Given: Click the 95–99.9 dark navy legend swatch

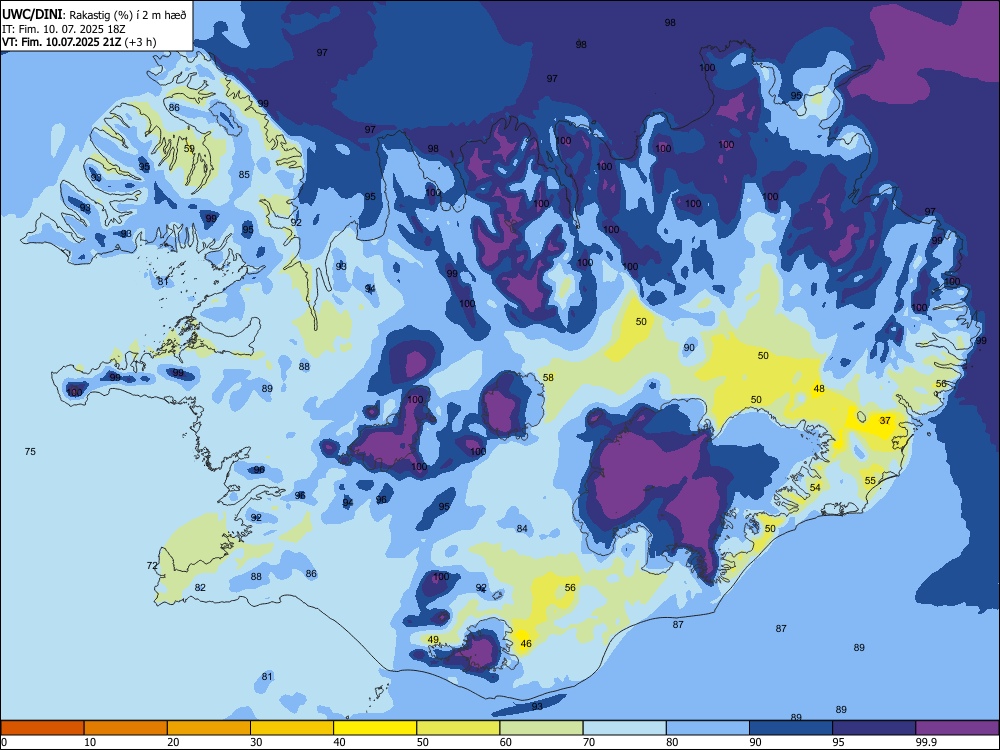Looking at the screenshot, I should click(x=874, y=728).
